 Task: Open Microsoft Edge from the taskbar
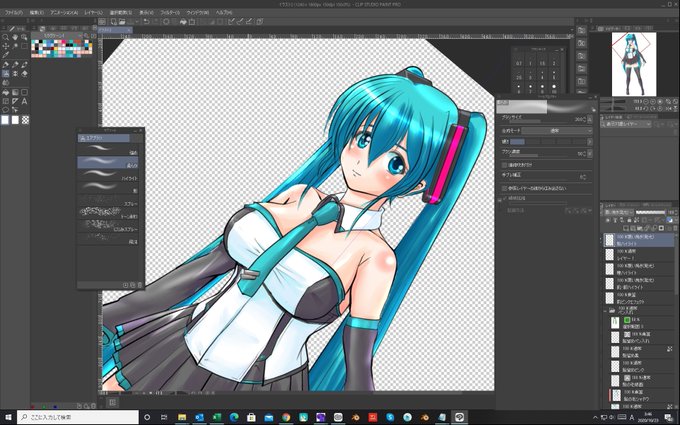pyautogui.click(x=234, y=417)
